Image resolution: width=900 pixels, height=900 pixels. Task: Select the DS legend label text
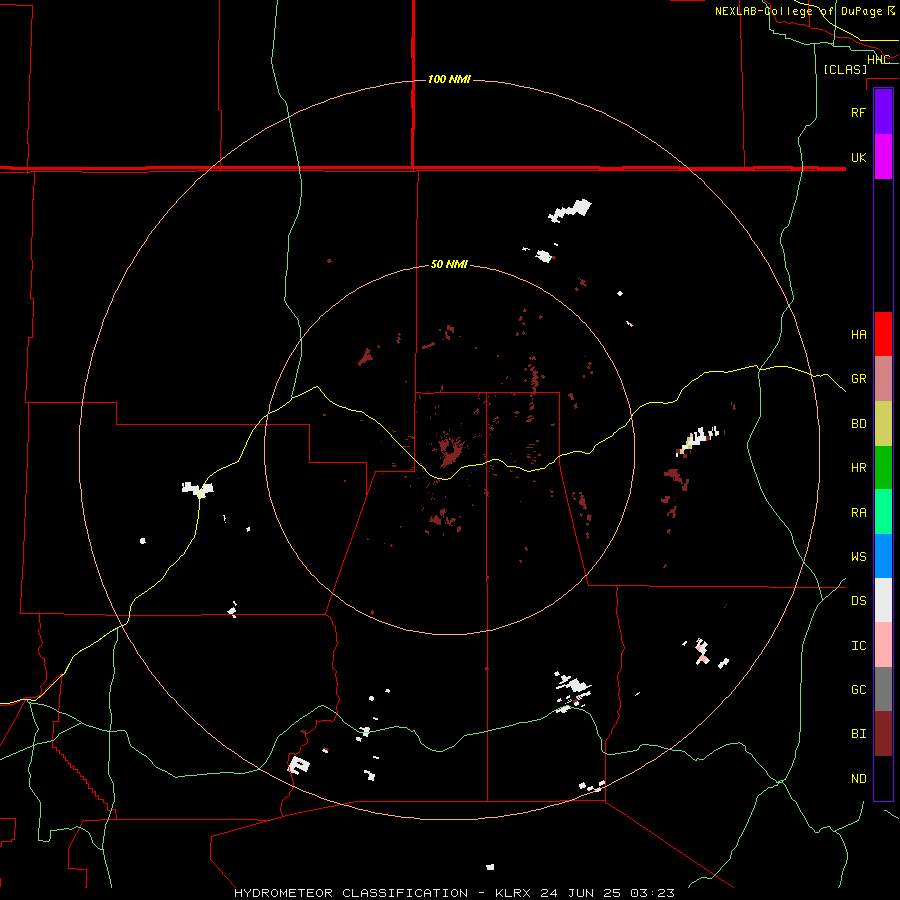tap(858, 601)
